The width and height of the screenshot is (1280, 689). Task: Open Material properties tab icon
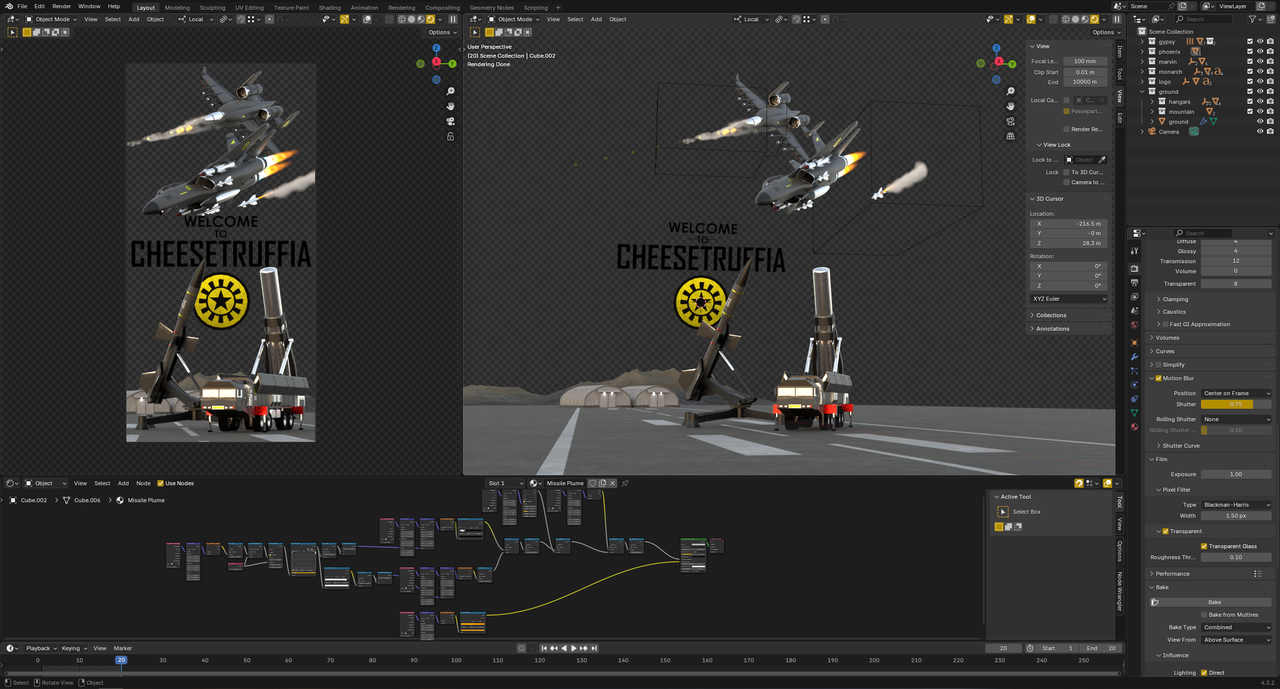click(x=1134, y=427)
